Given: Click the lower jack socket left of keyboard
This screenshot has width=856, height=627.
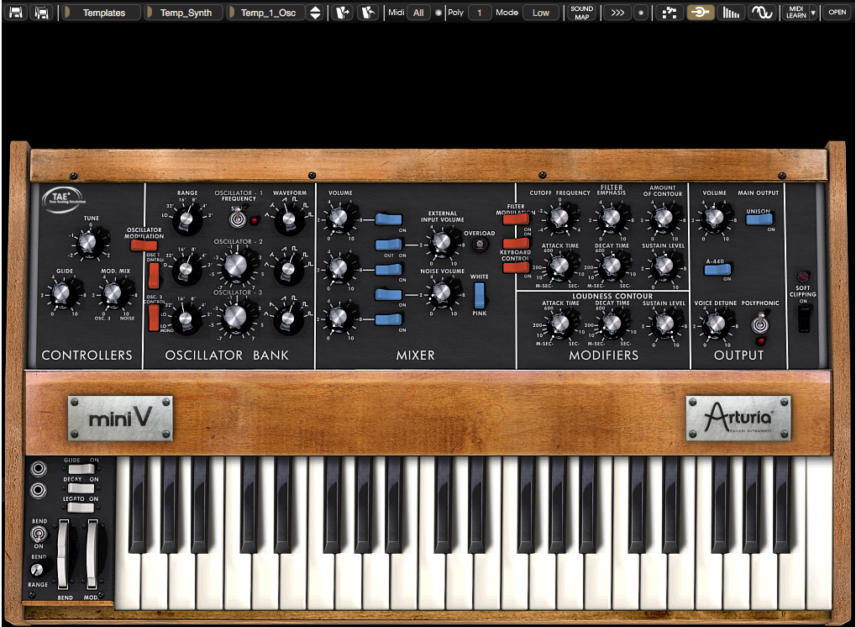Looking at the screenshot, I should (38, 490).
